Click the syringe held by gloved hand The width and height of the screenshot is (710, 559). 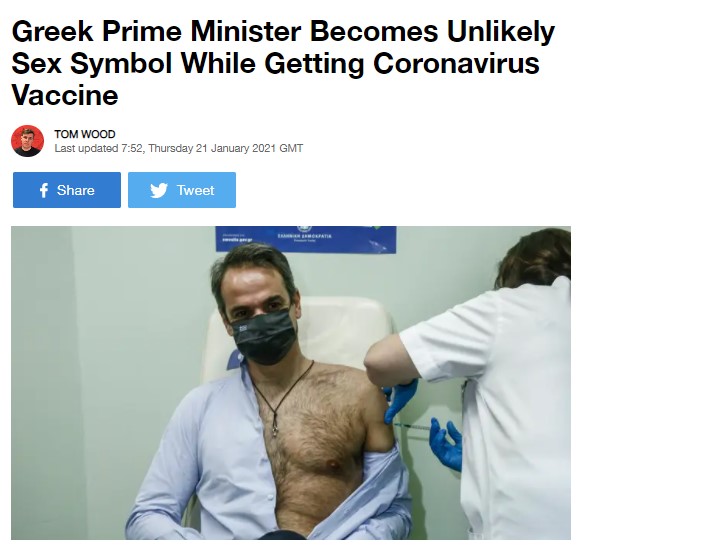(414, 426)
